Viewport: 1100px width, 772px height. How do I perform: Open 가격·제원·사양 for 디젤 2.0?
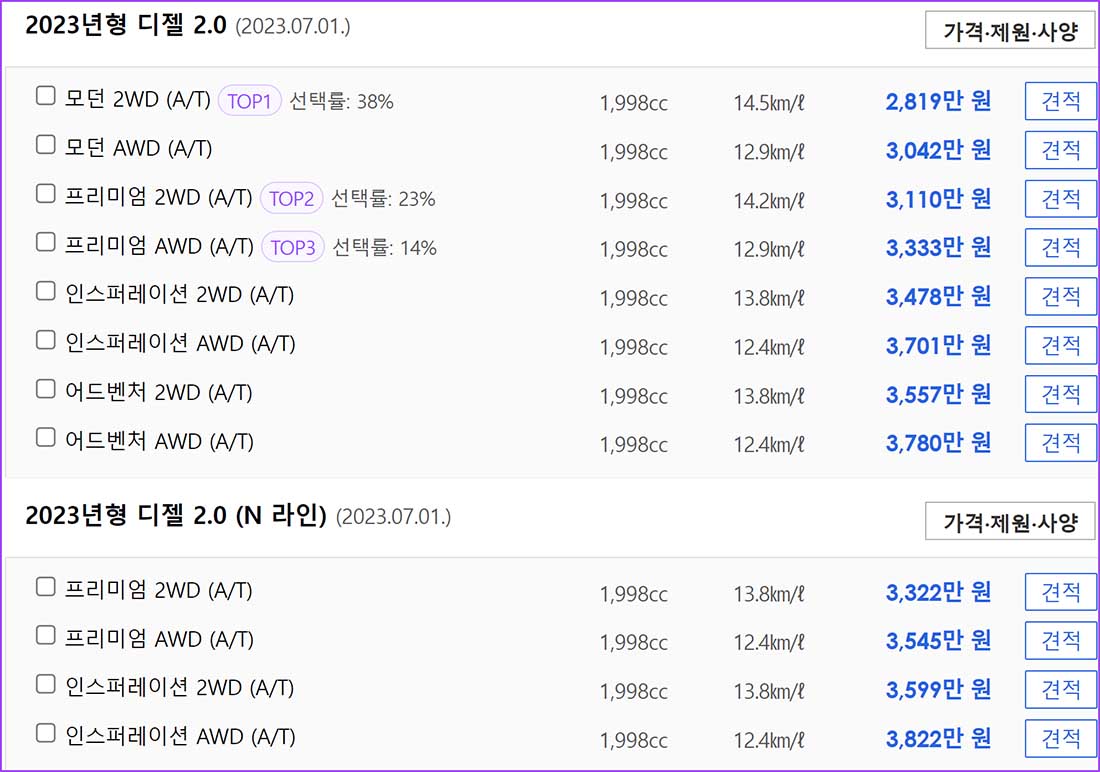click(1010, 30)
